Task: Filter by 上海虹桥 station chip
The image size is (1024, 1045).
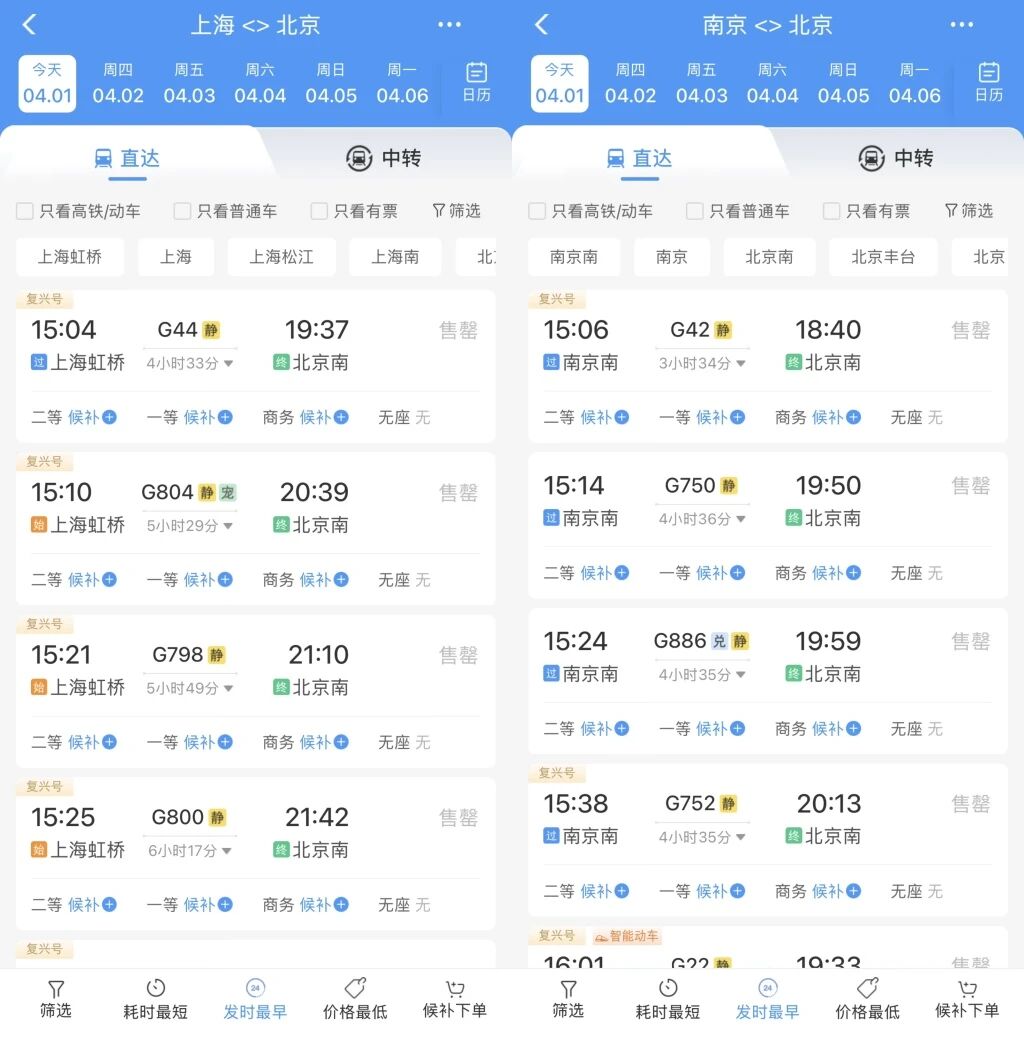Action: [x=70, y=257]
